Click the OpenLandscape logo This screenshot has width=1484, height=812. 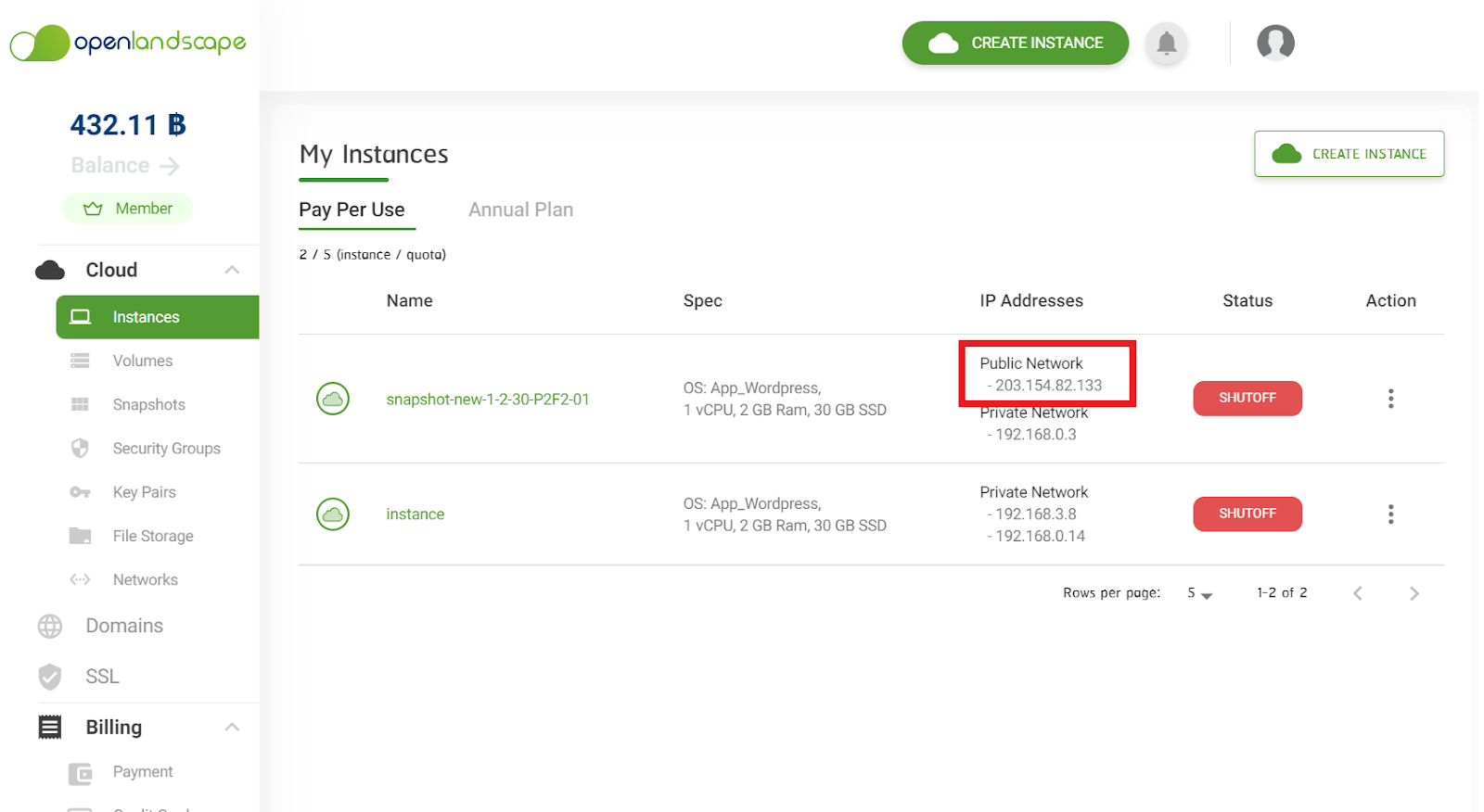point(128,43)
